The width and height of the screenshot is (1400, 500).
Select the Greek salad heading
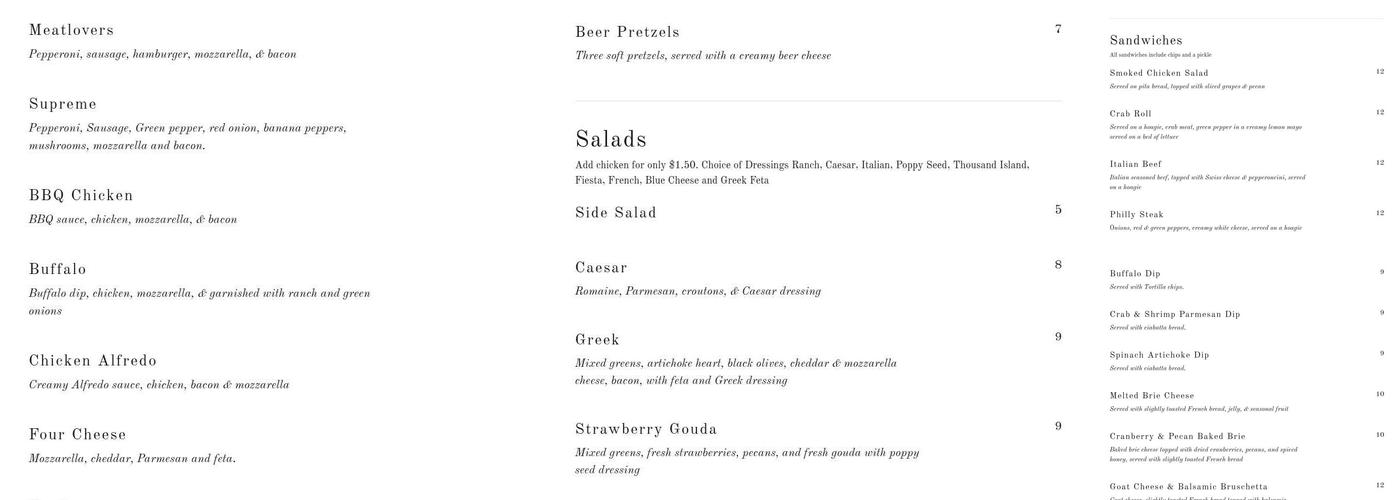pos(597,340)
